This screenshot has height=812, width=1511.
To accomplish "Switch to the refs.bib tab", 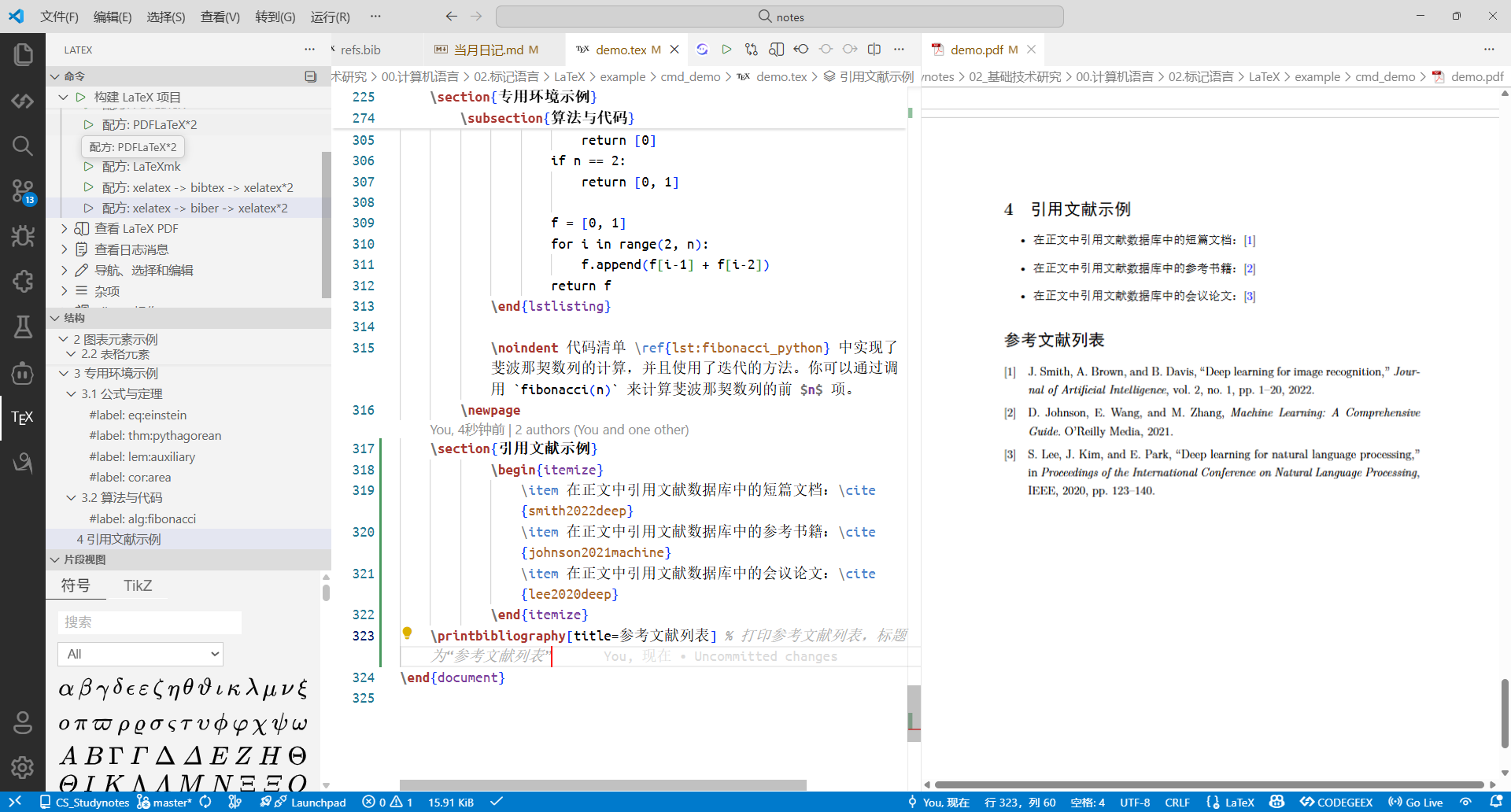I will pos(360,50).
